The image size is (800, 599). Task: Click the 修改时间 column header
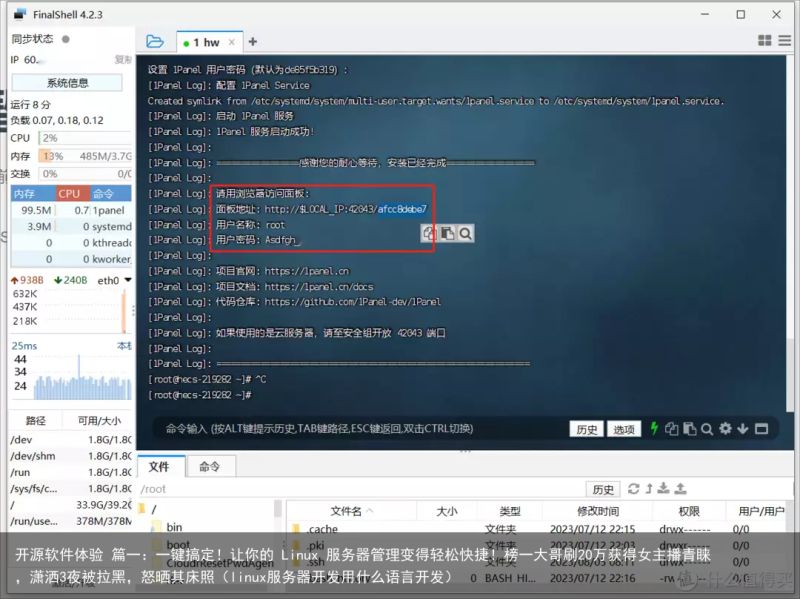click(x=598, y=511)
